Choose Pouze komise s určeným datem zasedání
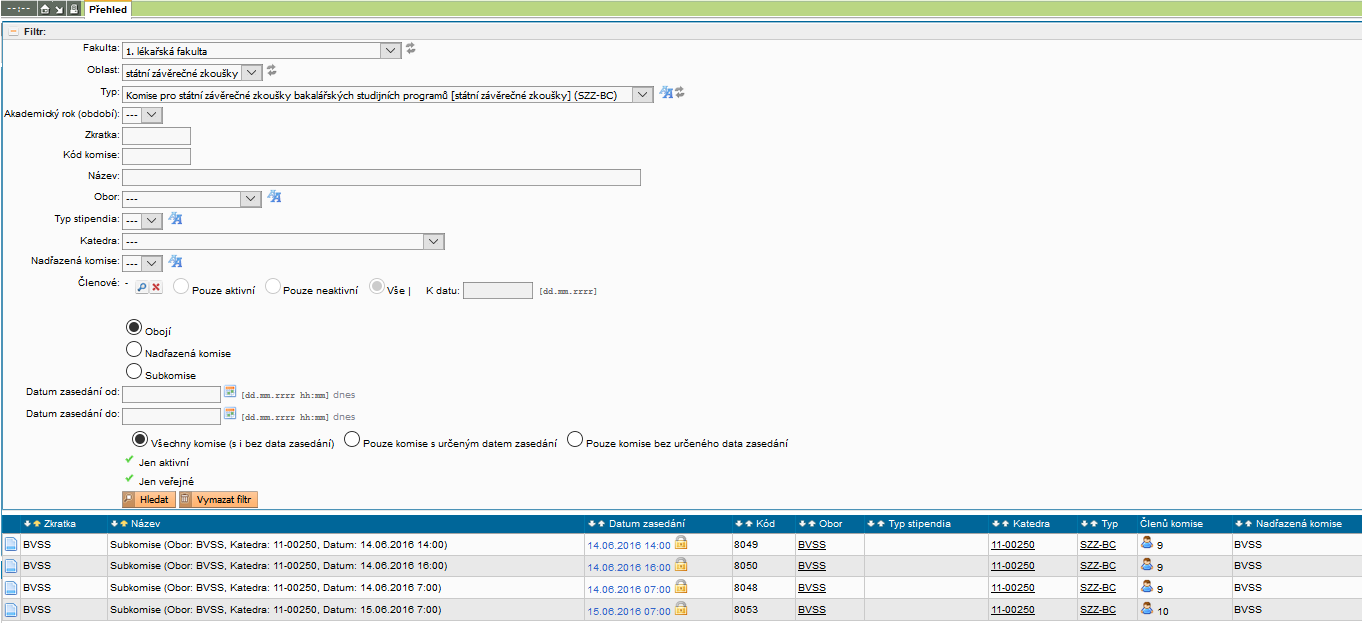This screenshot has width=1362, height=623. (352, 440)
